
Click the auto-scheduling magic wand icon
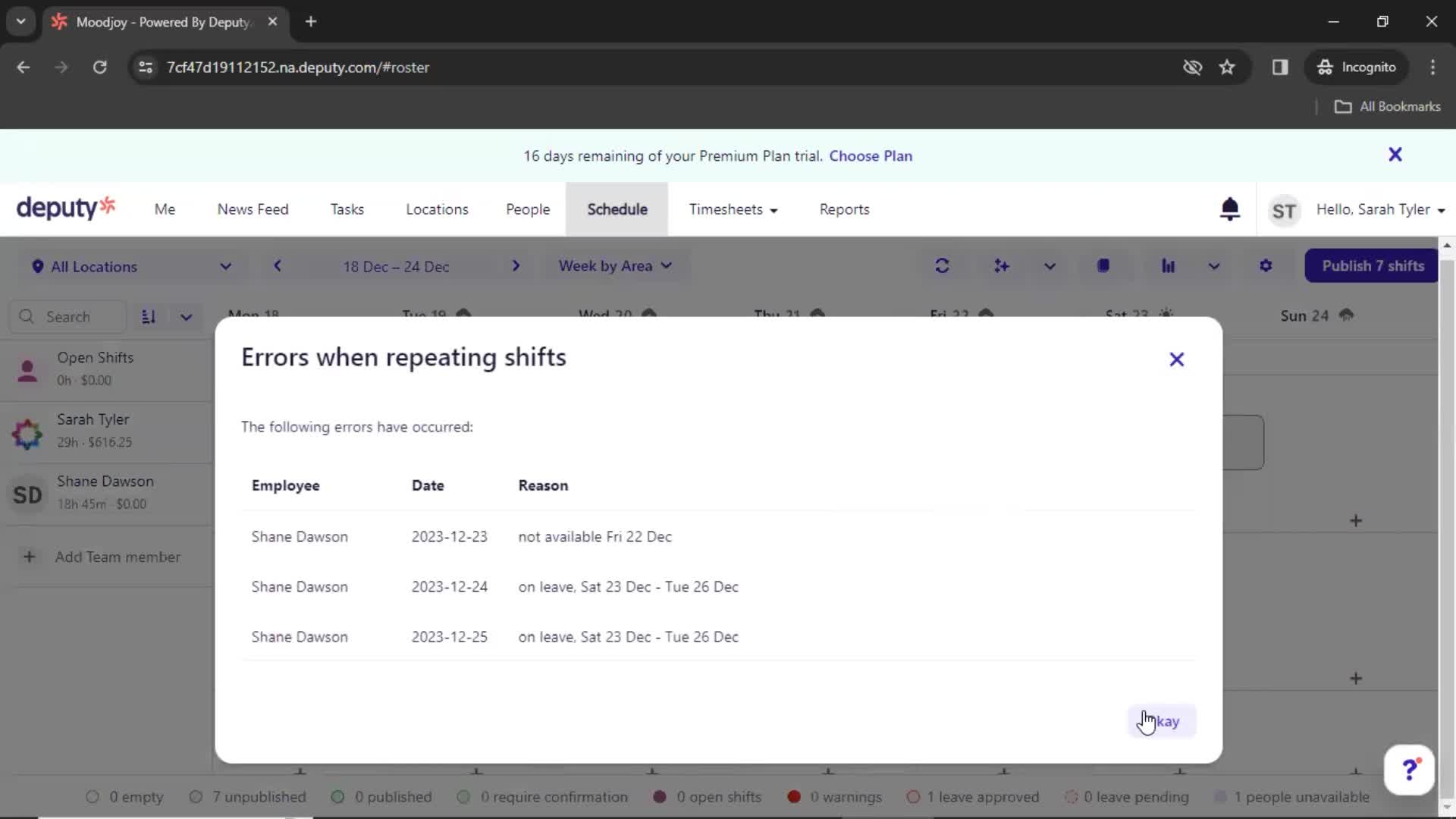[1000, 266]
